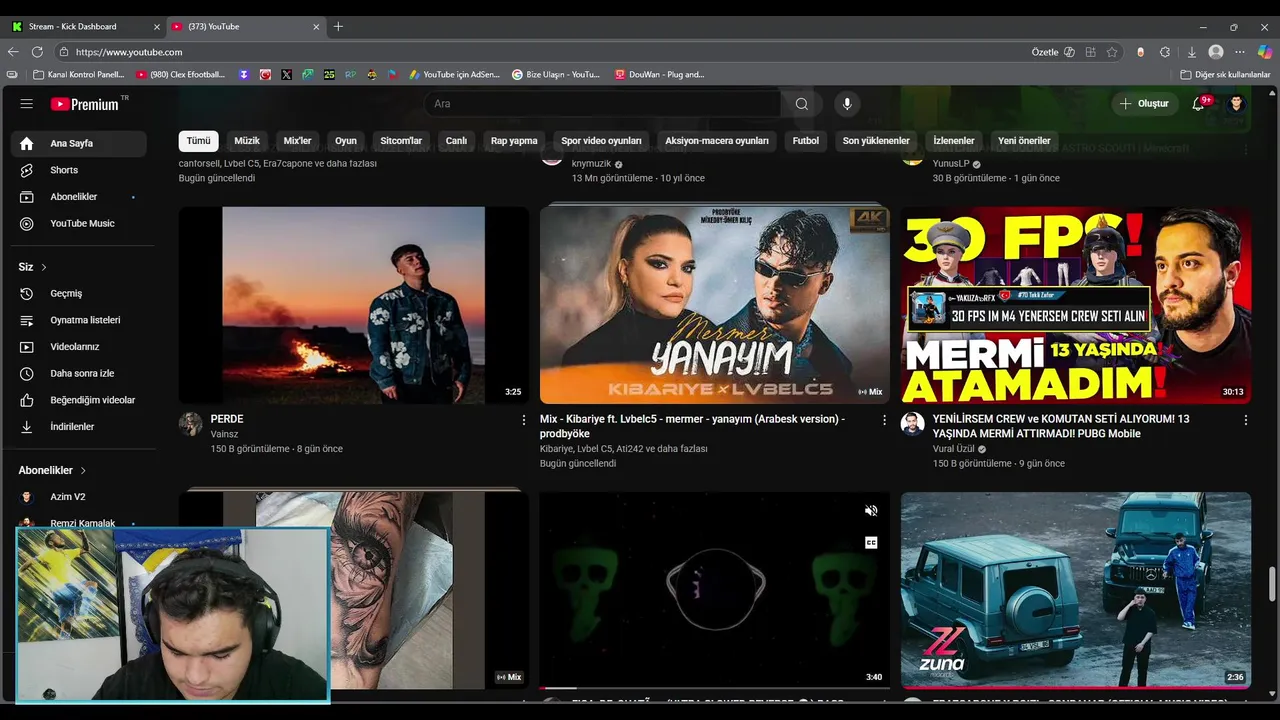
Task: Click the Oluştur create button
Action: coord(1145,104)
